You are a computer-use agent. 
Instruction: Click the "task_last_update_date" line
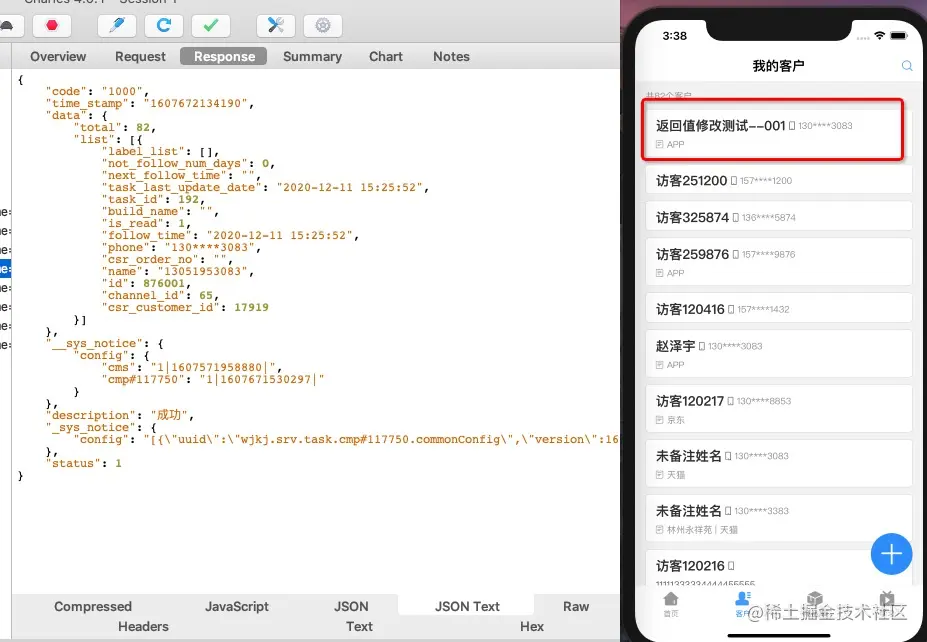(264, 187)
